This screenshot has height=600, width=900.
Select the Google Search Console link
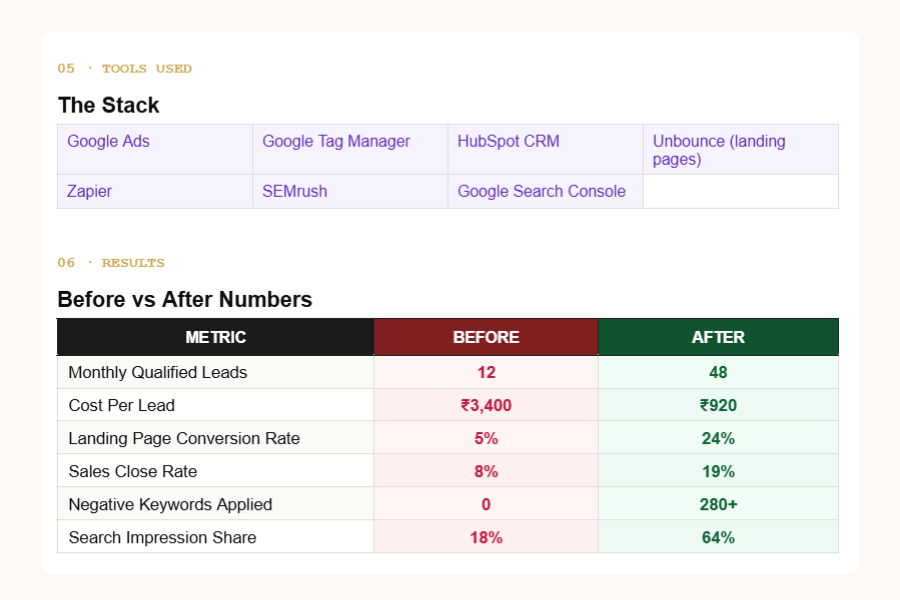(x=541, y=191)
